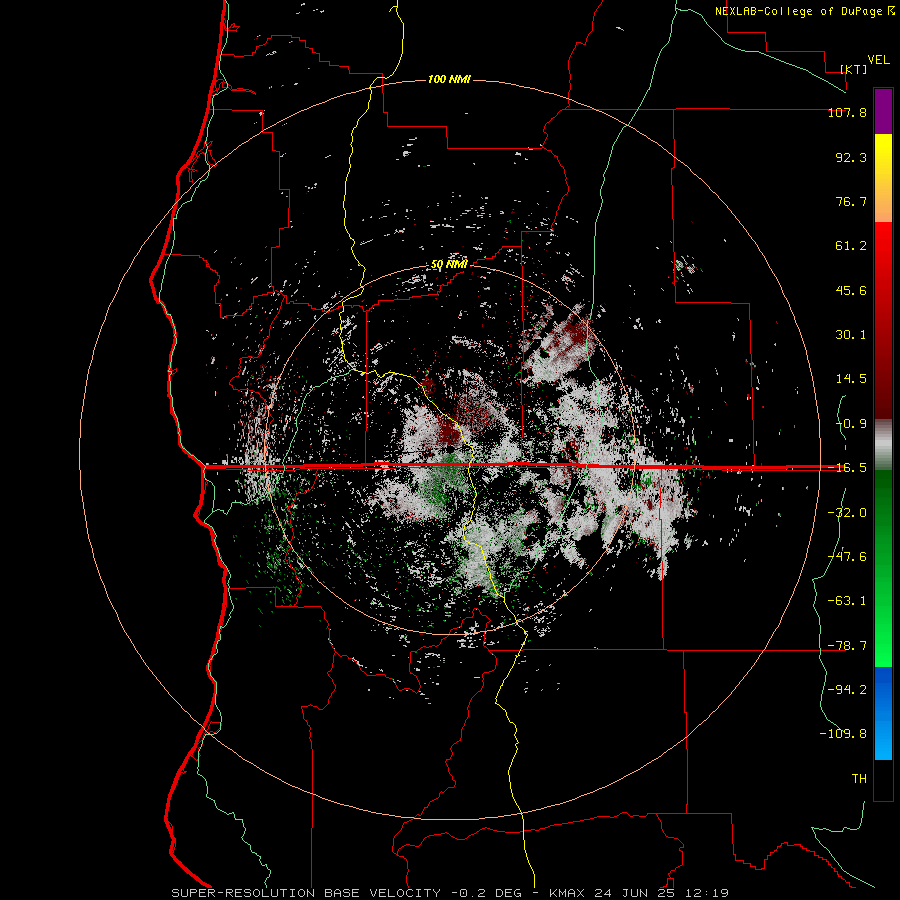Click the 92.3 scale value
The image size is (900, 900).
[x=851, y=157]
